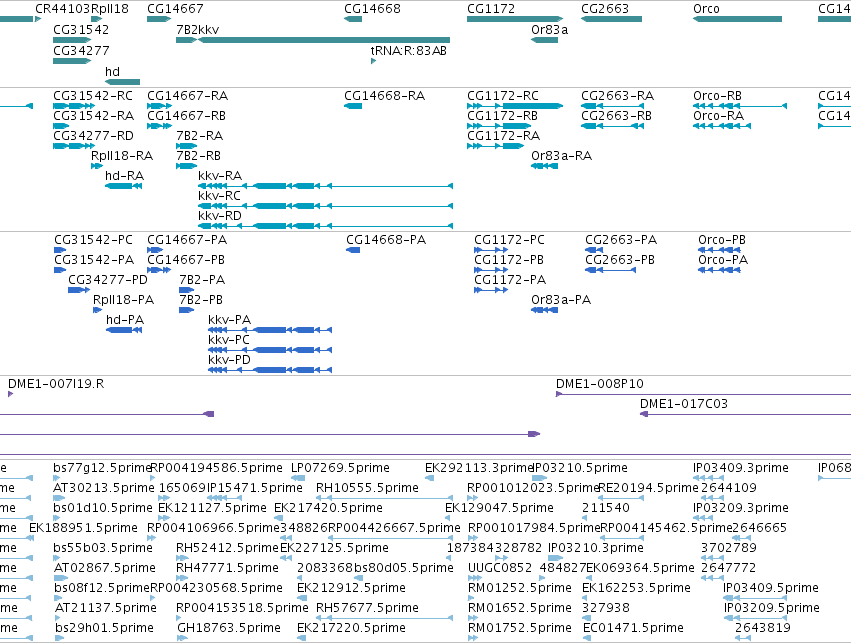Click the CG34277-PD protein label
This screenshot has width=851, height=643.
(x=107, y=279)
